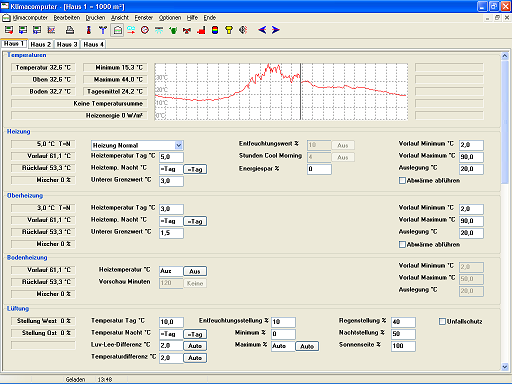Click the cyan icon with red arrow
The height and width of the screenshot is (384, 512).
[x=131, y=30]
